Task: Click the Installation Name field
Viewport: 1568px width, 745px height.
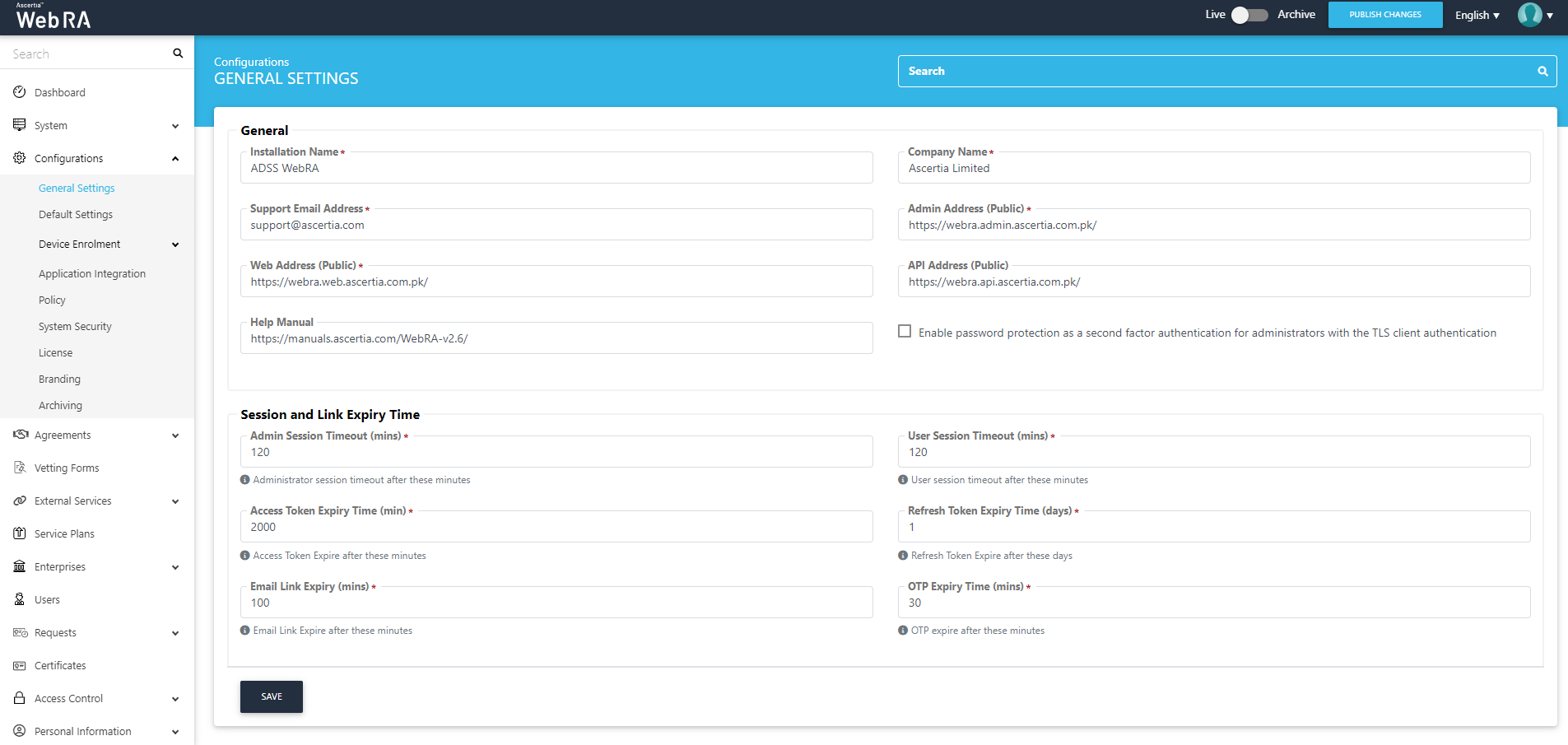Action: pyautogui.click(x=556, y=168)
